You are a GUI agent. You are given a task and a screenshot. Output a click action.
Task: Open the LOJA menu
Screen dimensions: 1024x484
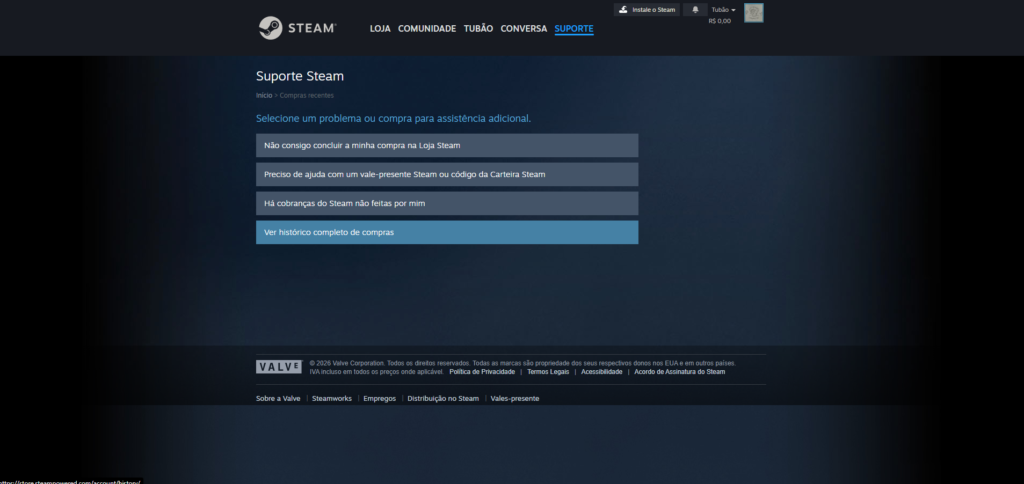click(380, 29)
